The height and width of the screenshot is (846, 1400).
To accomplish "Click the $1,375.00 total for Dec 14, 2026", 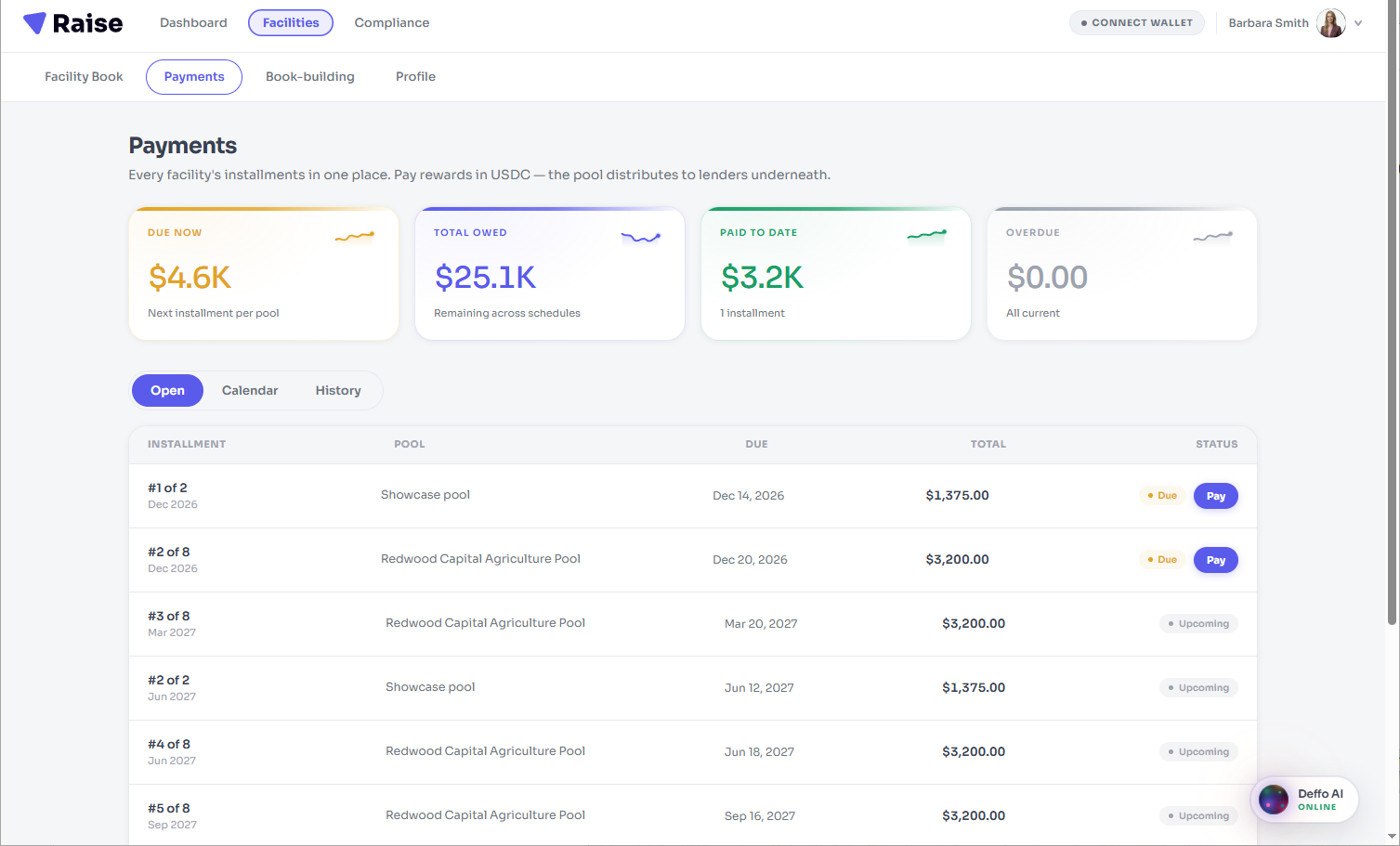I will click(x=957, y=496).
